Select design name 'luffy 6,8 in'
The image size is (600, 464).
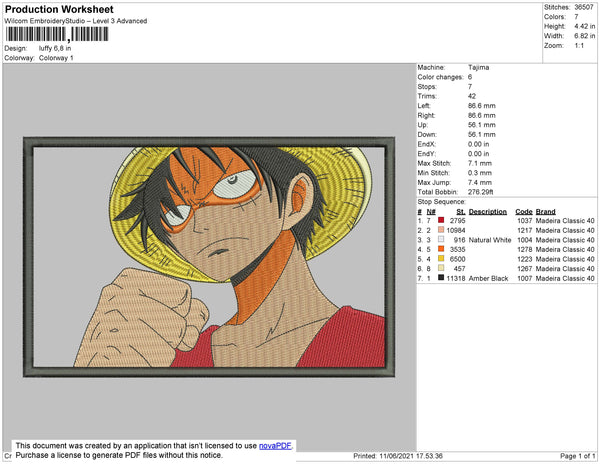point(55,48)
